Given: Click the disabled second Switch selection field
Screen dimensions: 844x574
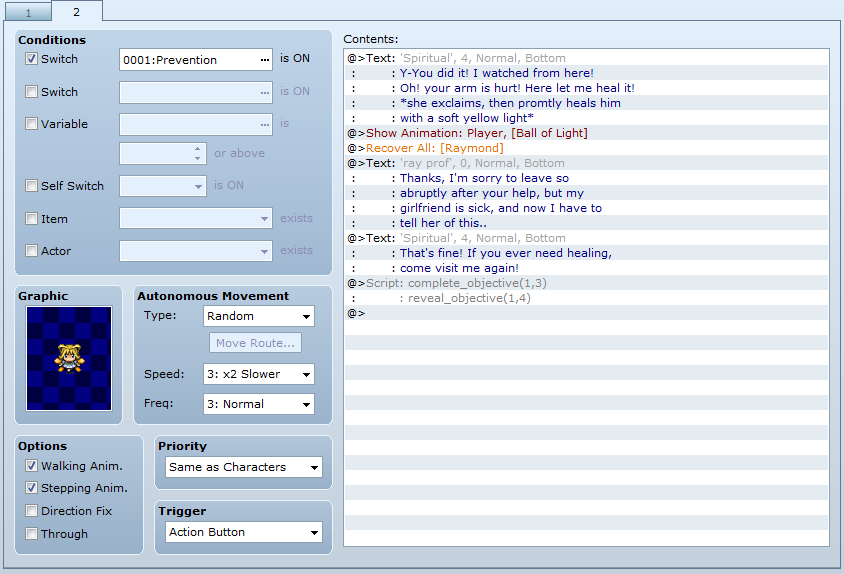Looking at the screenshot, I should tap(196, 92).
